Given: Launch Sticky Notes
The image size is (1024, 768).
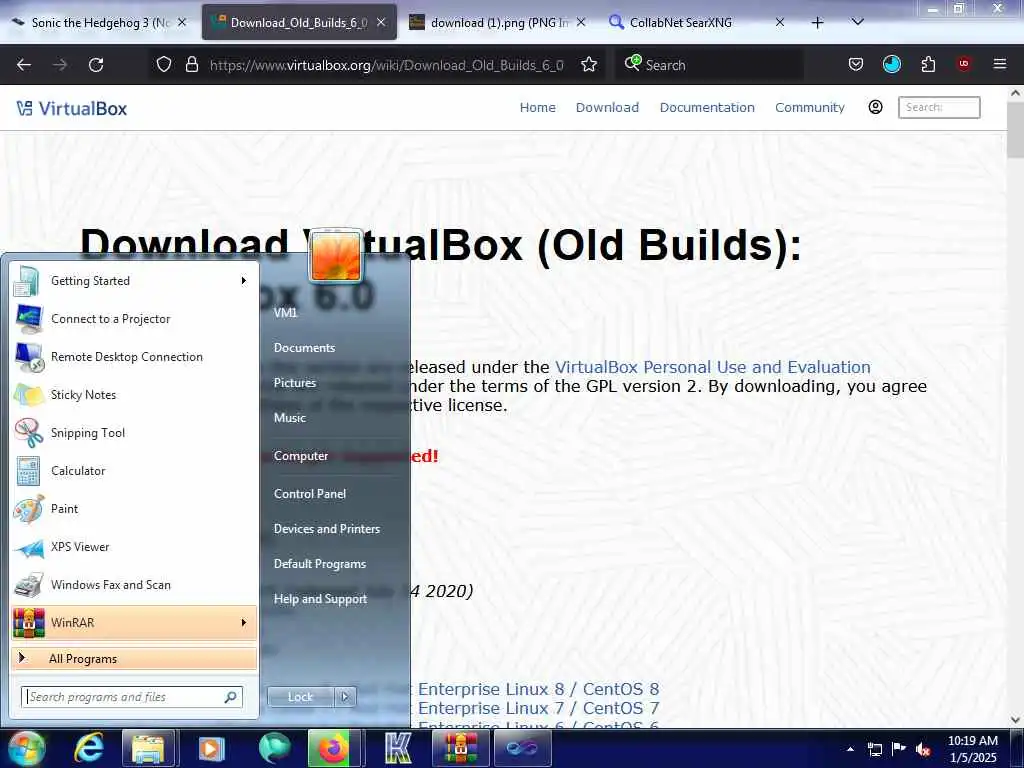Looking at the screenshot, I should point(134,394).
